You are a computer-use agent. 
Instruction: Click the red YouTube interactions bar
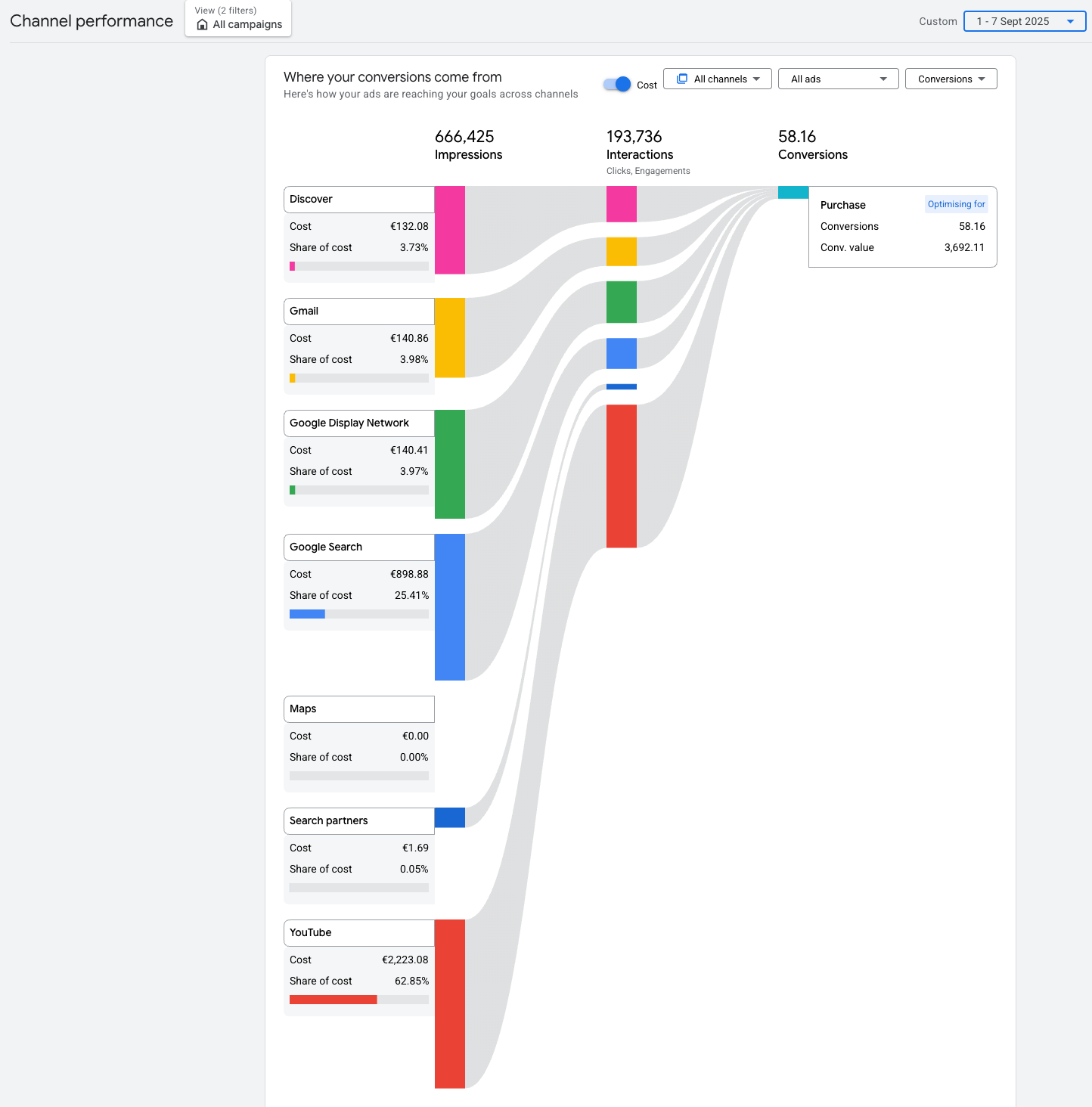click(x=622, y=476)
